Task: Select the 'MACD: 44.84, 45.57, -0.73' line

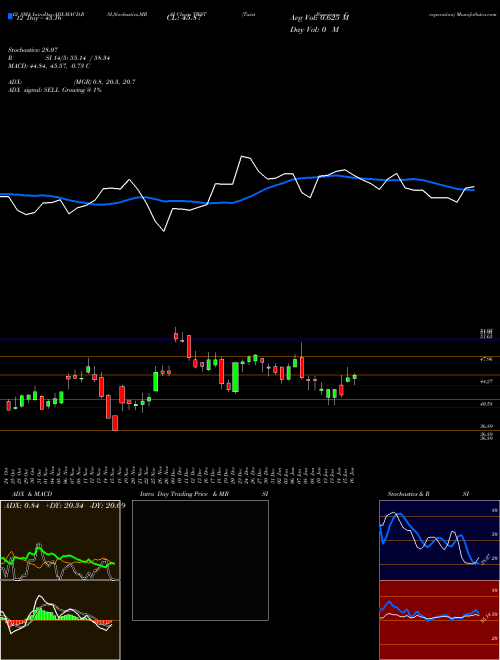Action: [x=49, y=66]
